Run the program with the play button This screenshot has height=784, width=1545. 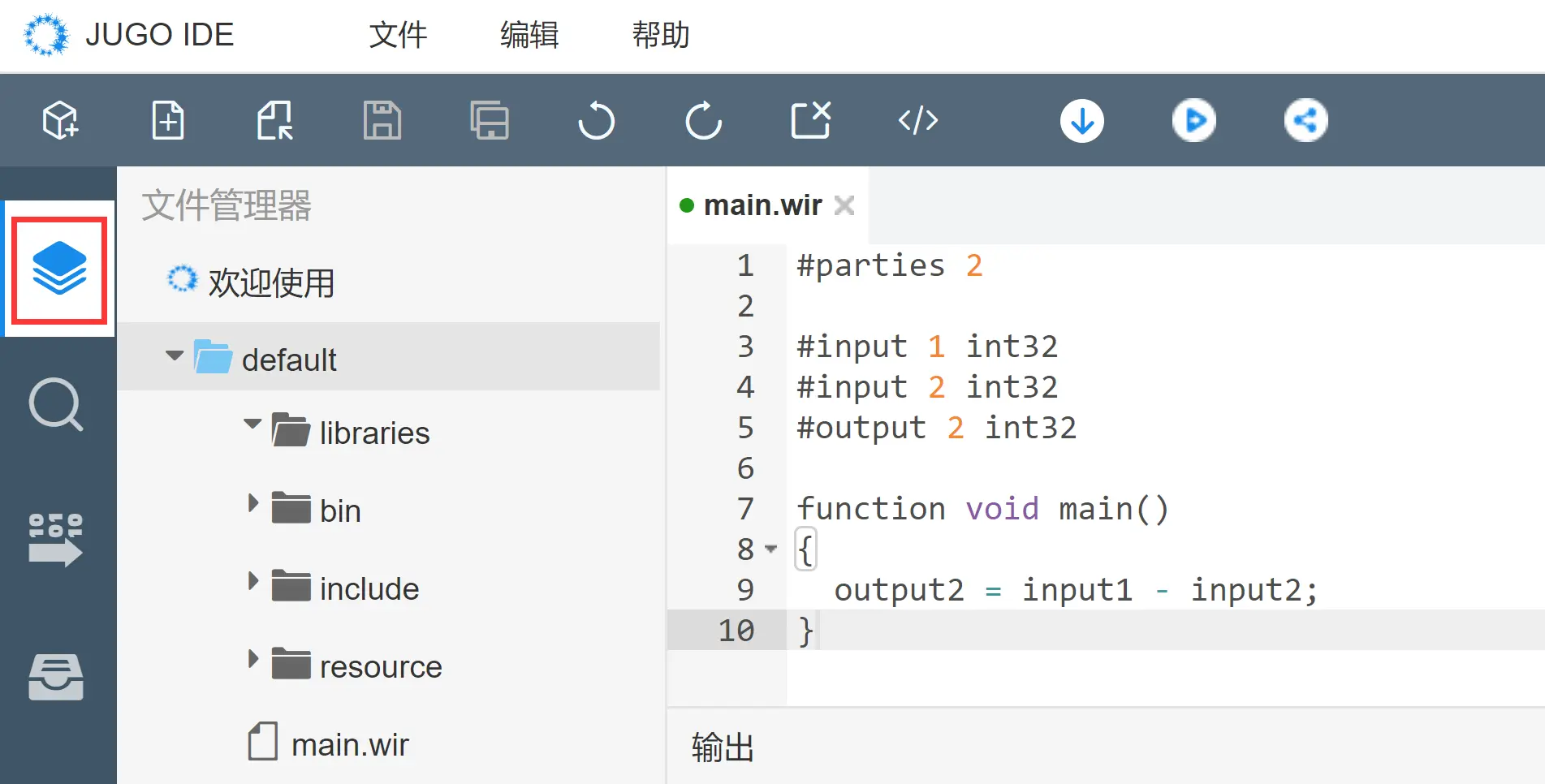pyautogui.click(x=1194, y=121)
